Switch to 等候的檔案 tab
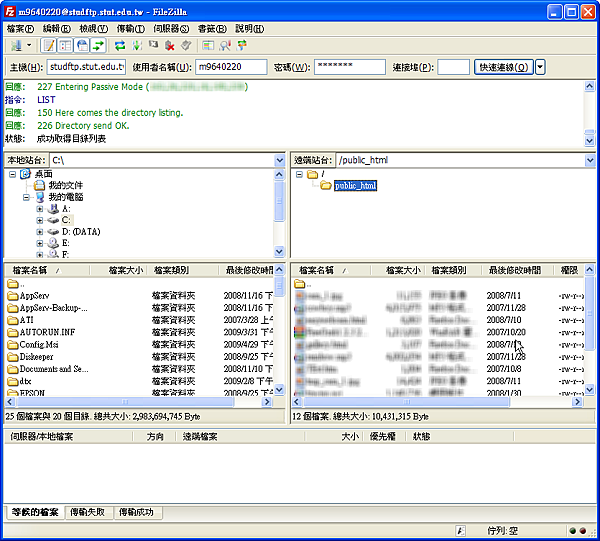This screenshot has height=541, width=600. click(35, 512)
